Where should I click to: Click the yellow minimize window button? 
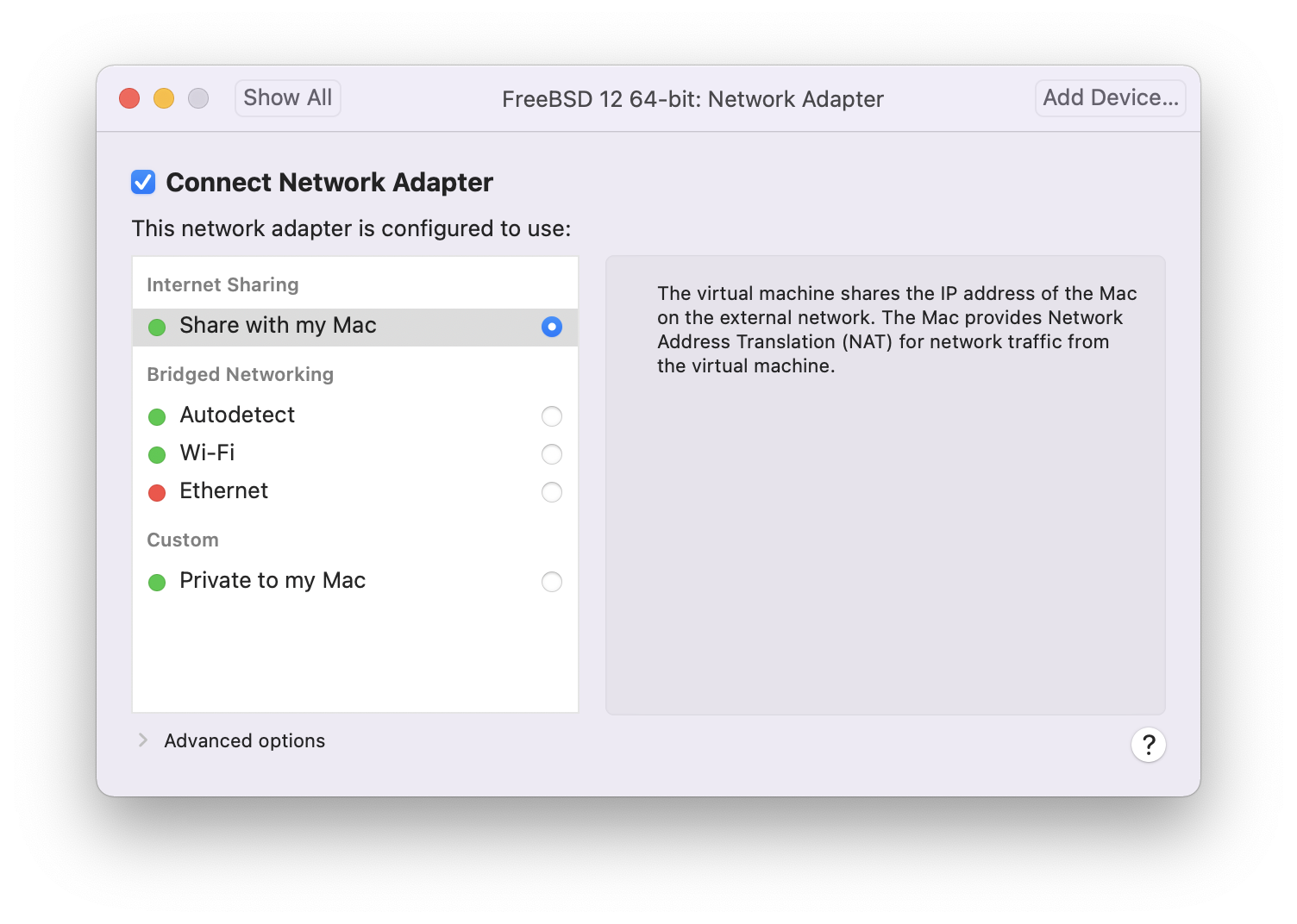click(x=164, y=98)
